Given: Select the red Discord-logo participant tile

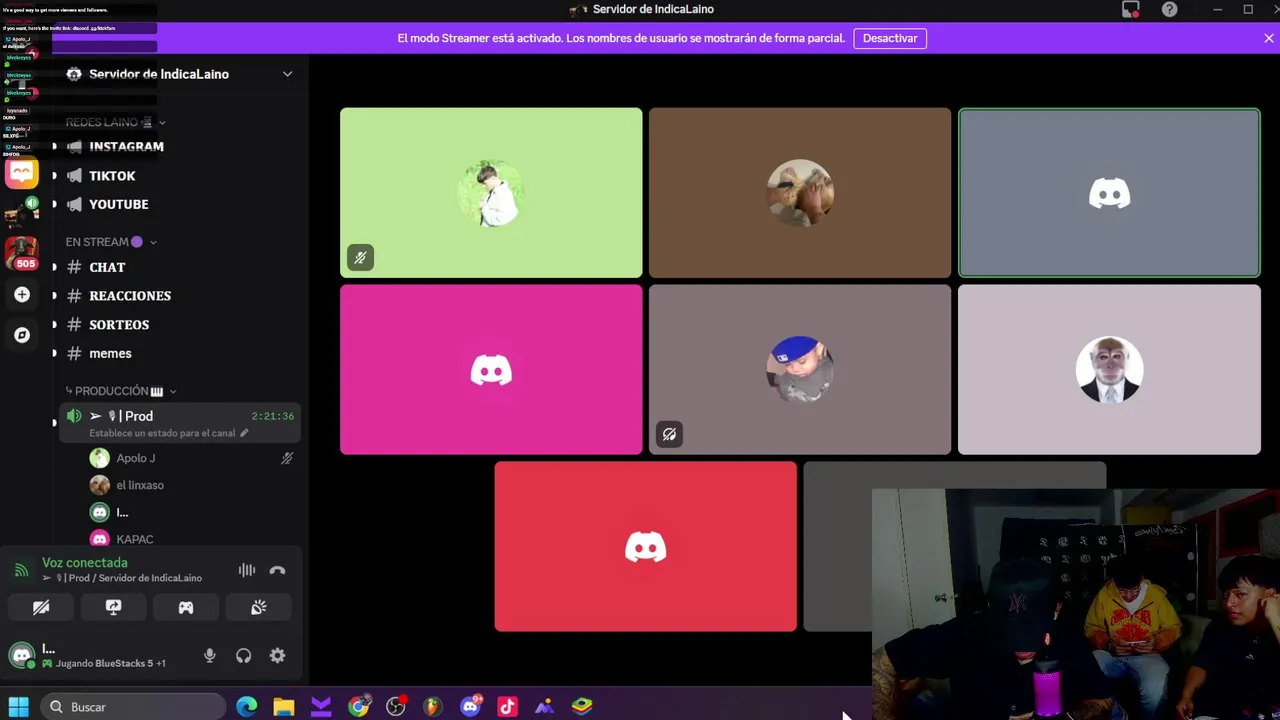Looking at the screenshot, I should [x=645, y=547].
